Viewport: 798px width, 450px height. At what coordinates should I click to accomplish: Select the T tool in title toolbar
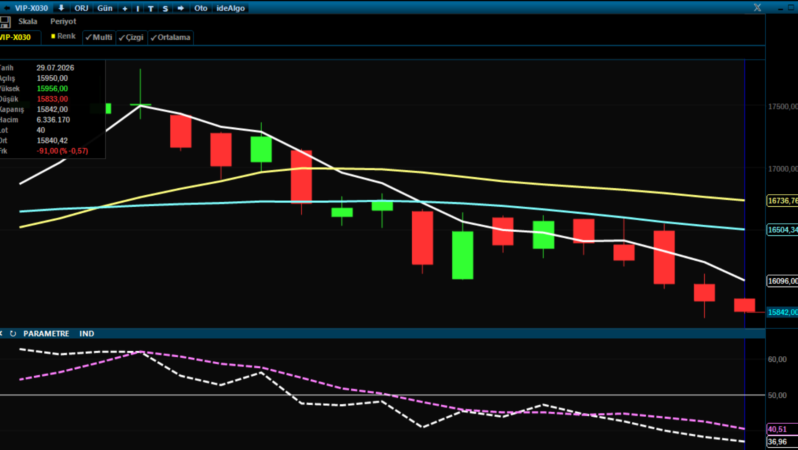pos(151,9)
